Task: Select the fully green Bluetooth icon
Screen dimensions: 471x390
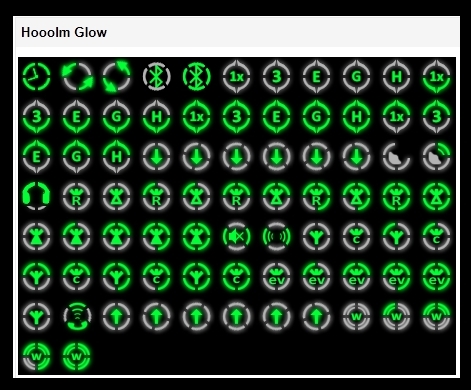Action: (x=197, y=77)
